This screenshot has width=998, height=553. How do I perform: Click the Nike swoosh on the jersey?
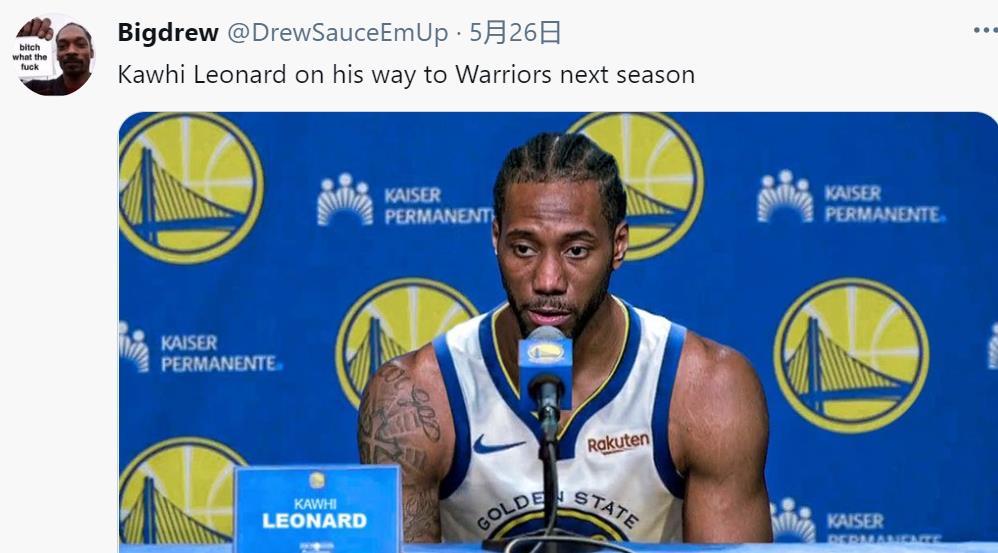[496, 444]
